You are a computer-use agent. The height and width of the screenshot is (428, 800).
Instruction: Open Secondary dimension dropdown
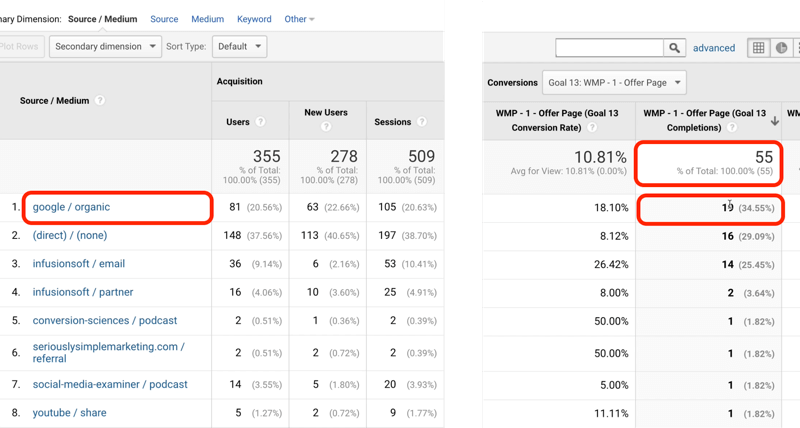pyautogui.click(x=106, y=46)
